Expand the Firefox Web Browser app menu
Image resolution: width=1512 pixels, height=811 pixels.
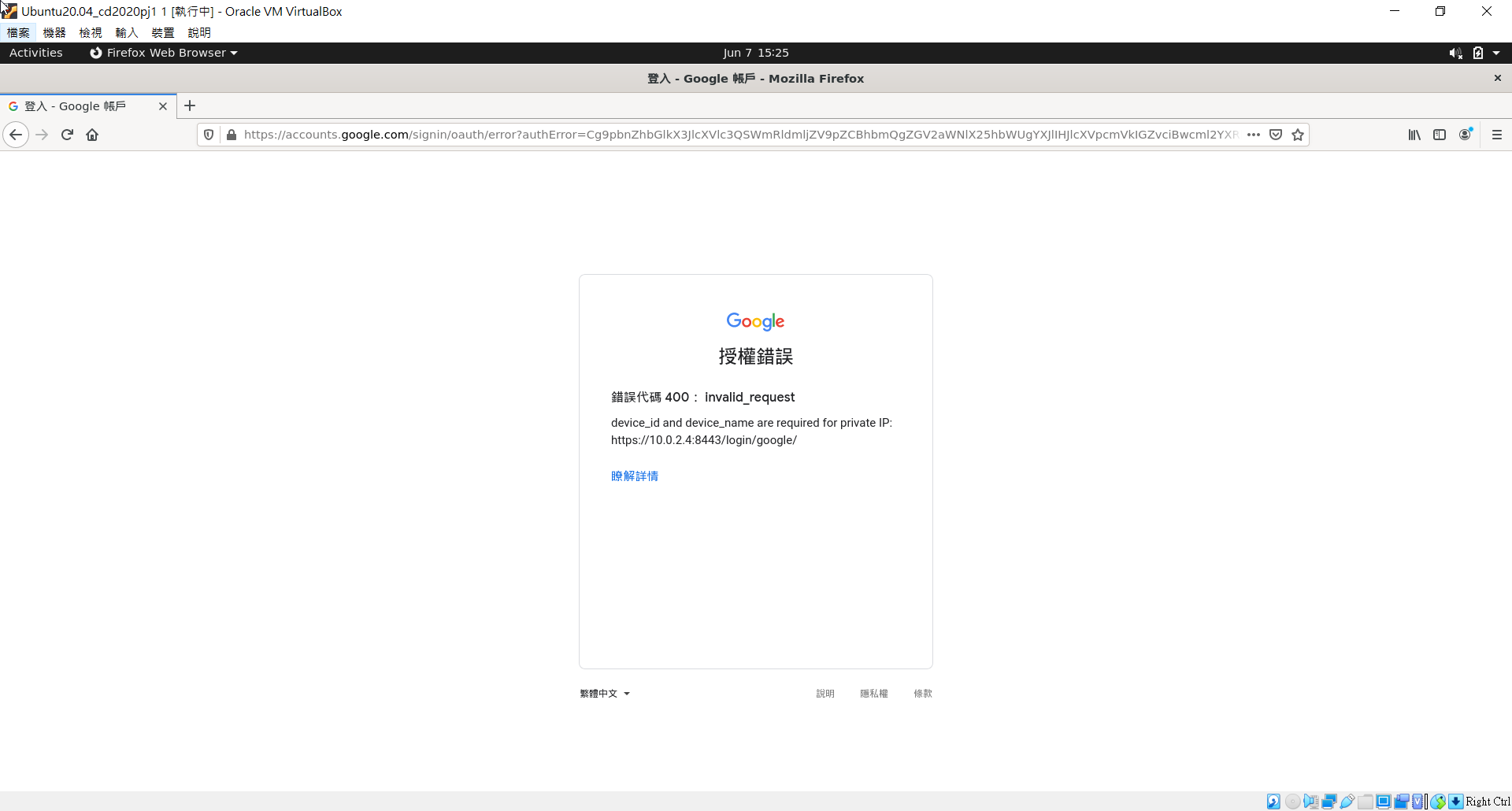click(164, 53)
